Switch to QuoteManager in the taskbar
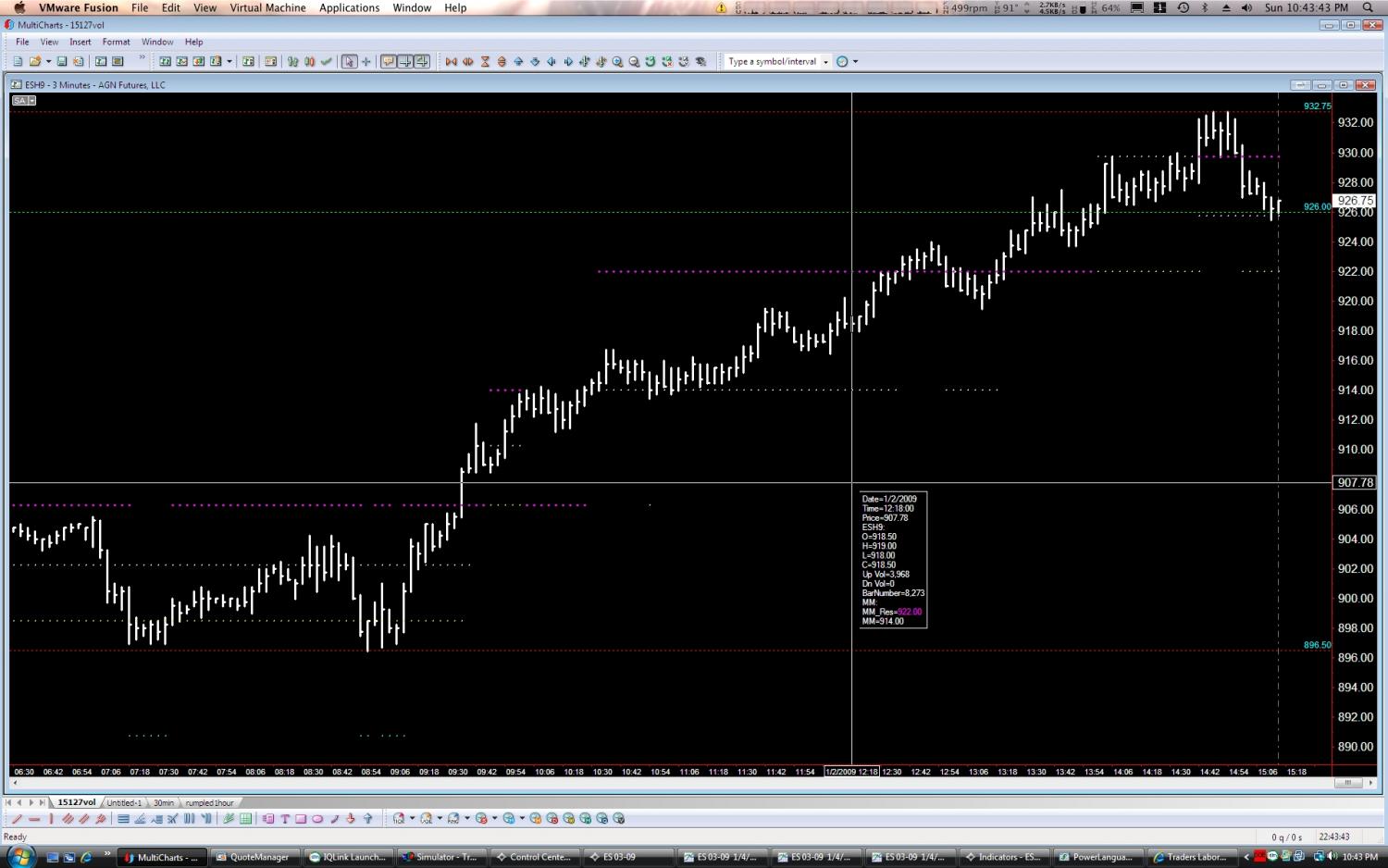1388x868 pixels. (256, 857)
